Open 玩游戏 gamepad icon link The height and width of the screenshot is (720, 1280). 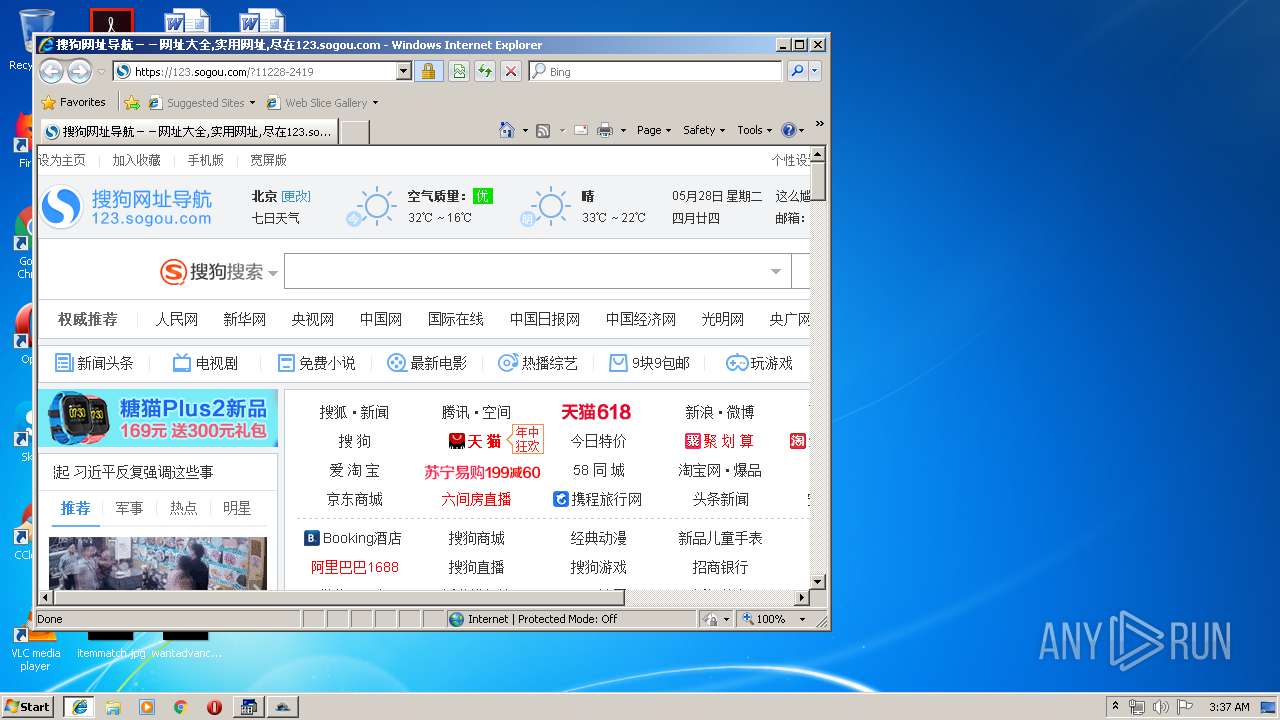759,363
